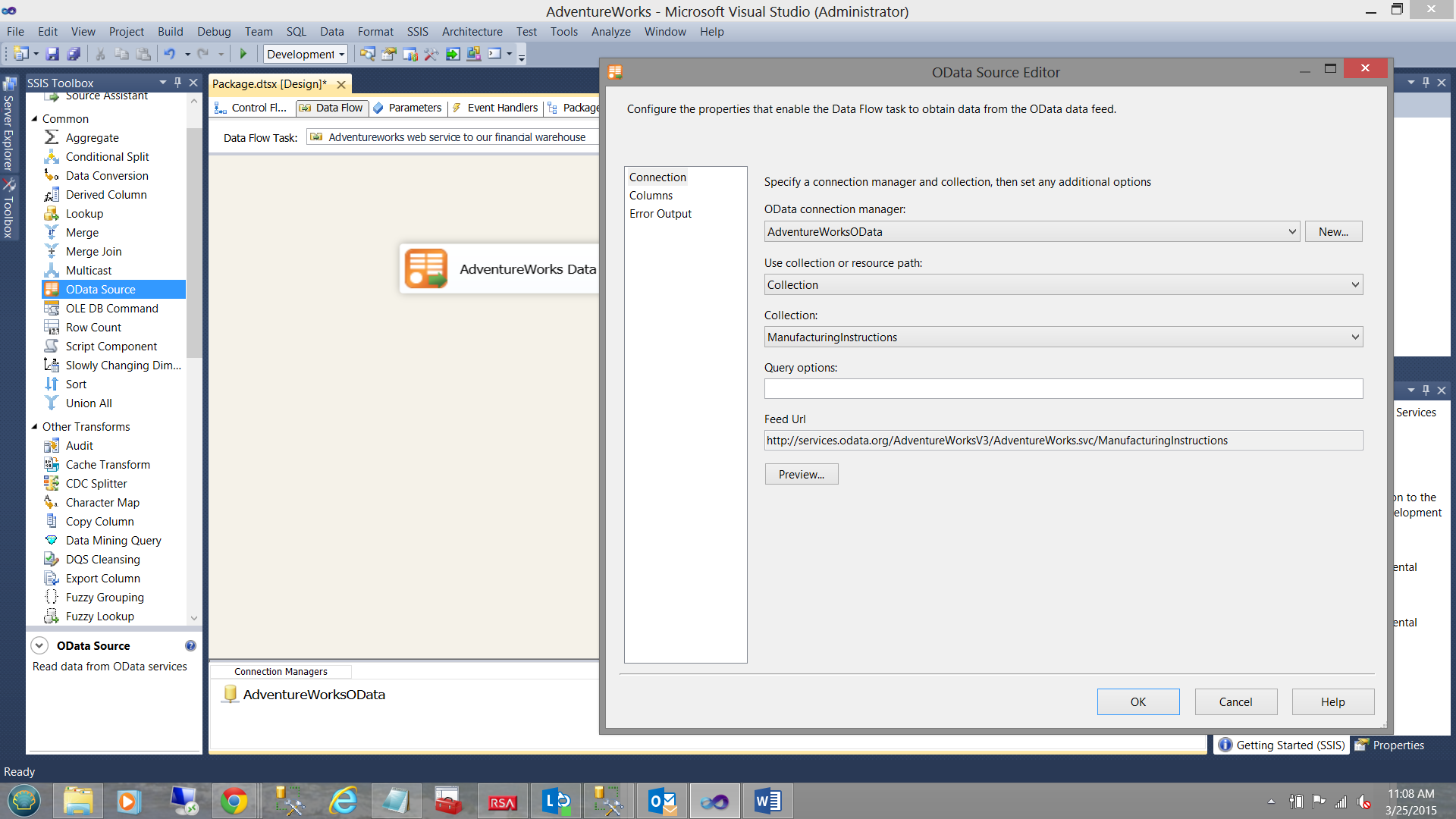Select the Fuzzy Grouping transform
Screen dimensions: 1456x819
tap(105, 597)
